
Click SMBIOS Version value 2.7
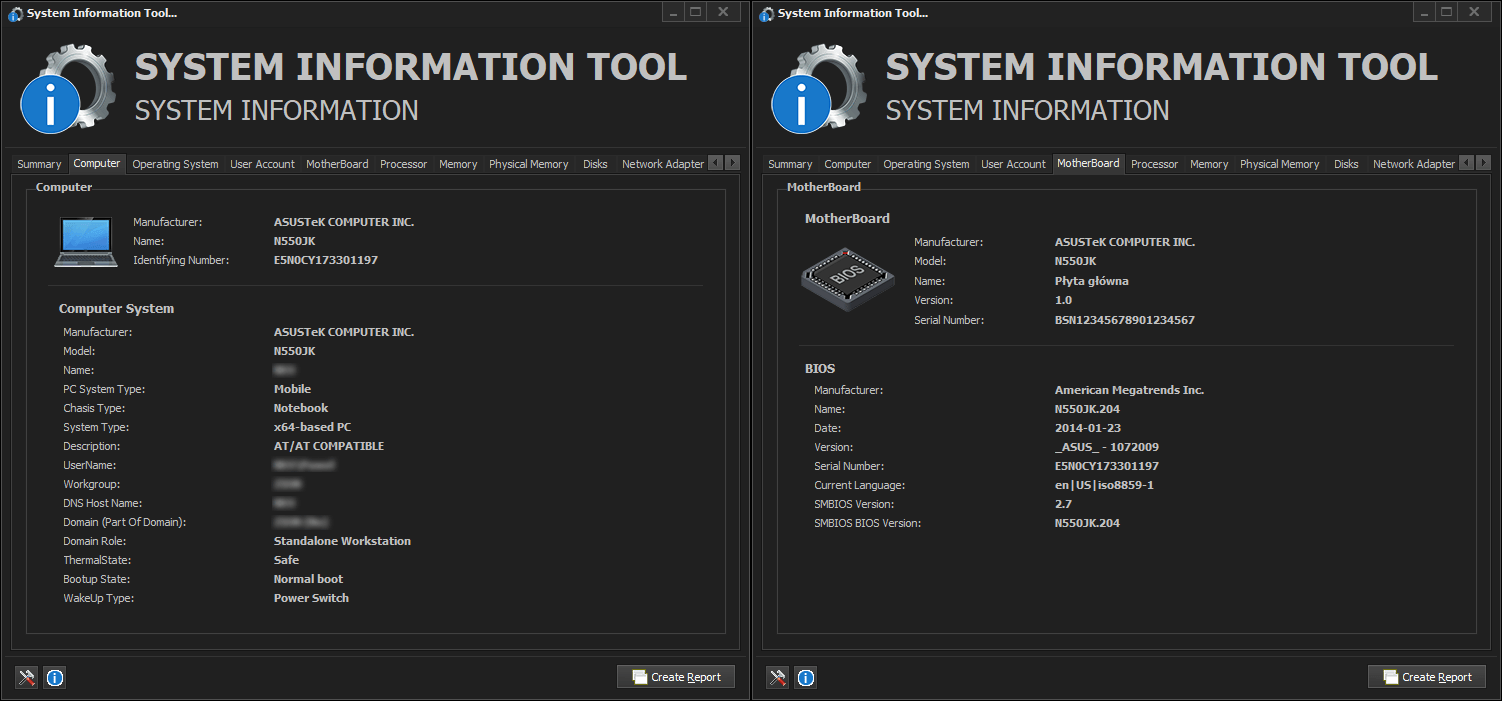pyautogui.click(x=1063, y=504)
